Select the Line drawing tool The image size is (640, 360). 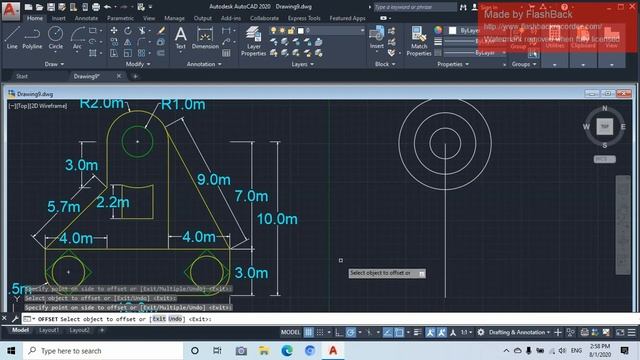pyautogui.click(x=12, y=38)
